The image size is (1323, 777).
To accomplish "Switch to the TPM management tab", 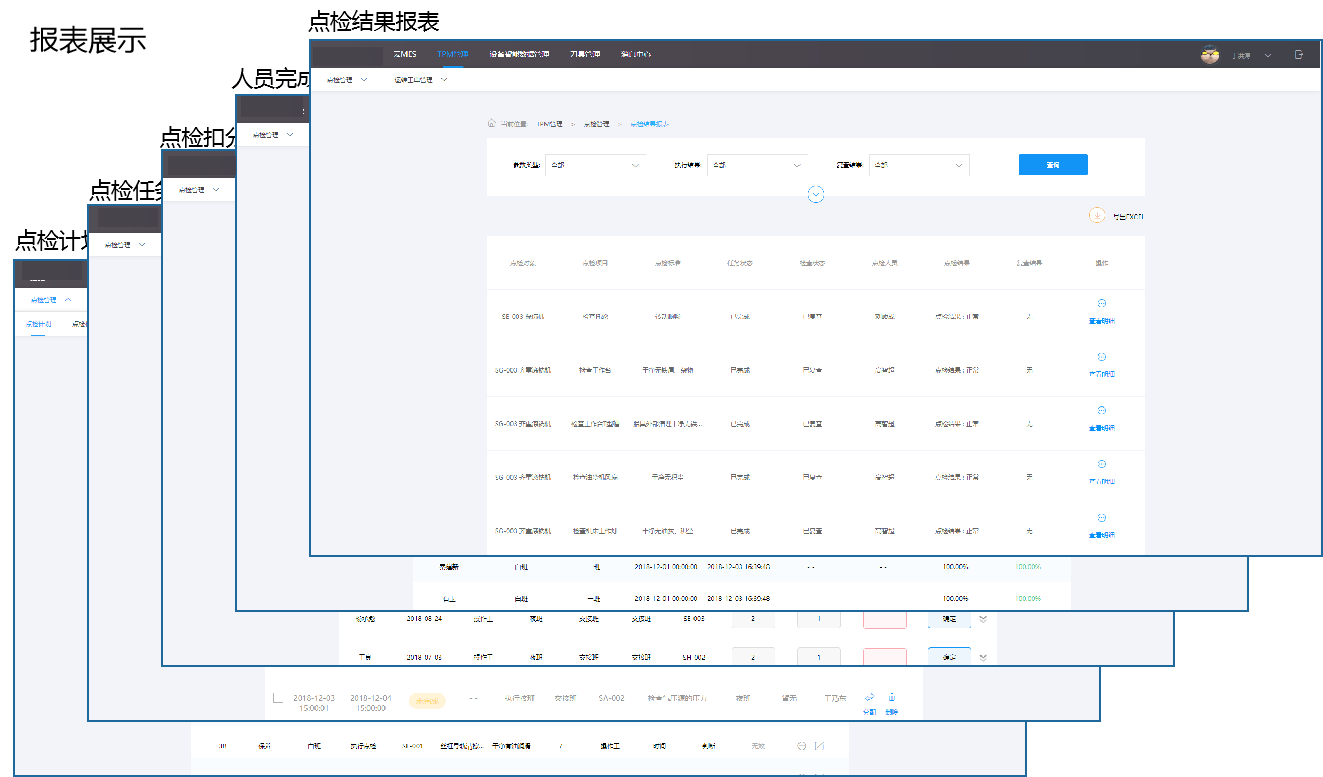I will (x=452, y=54).
